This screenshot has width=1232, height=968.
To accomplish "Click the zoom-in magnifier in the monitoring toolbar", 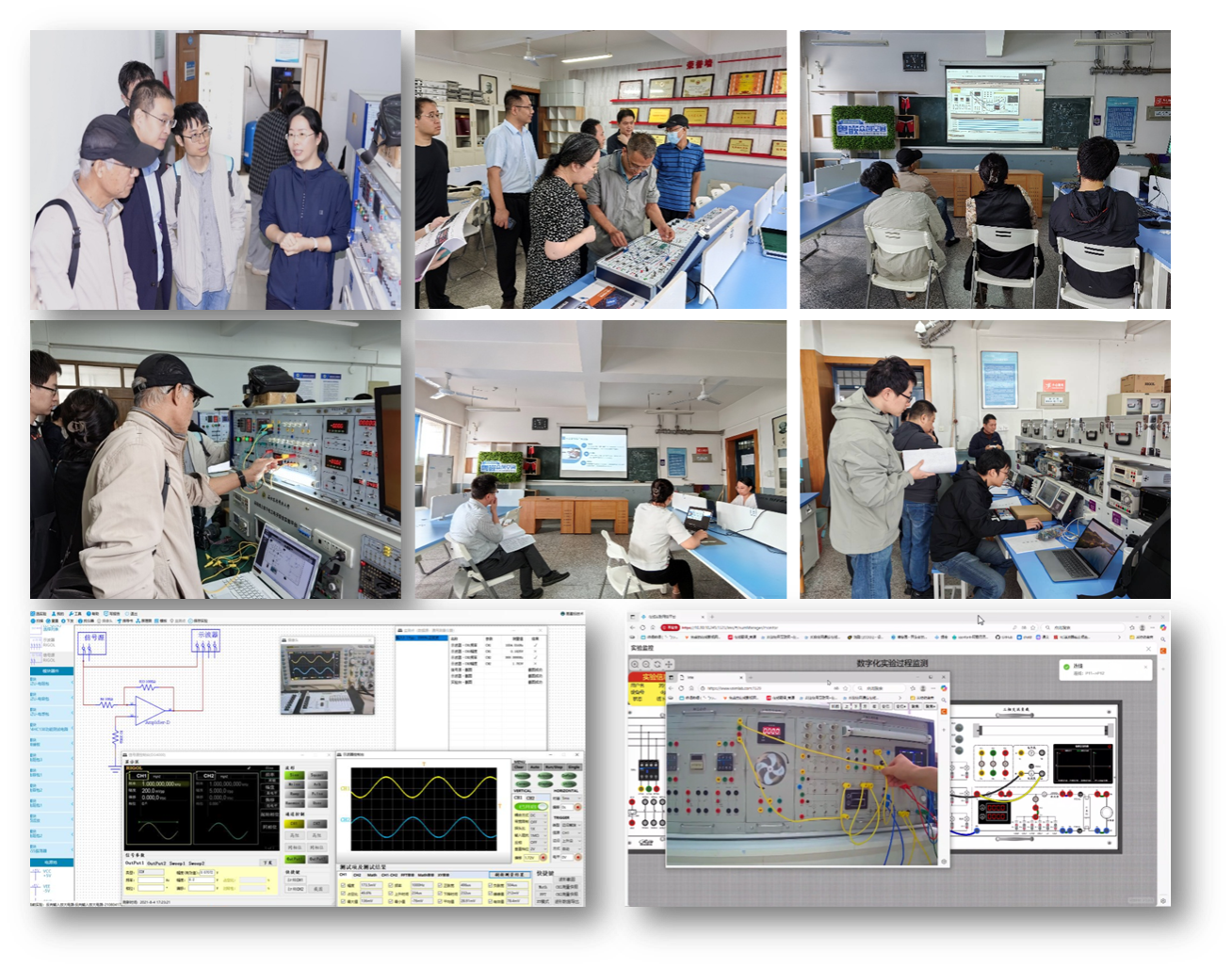I will (x=635, y=664).
